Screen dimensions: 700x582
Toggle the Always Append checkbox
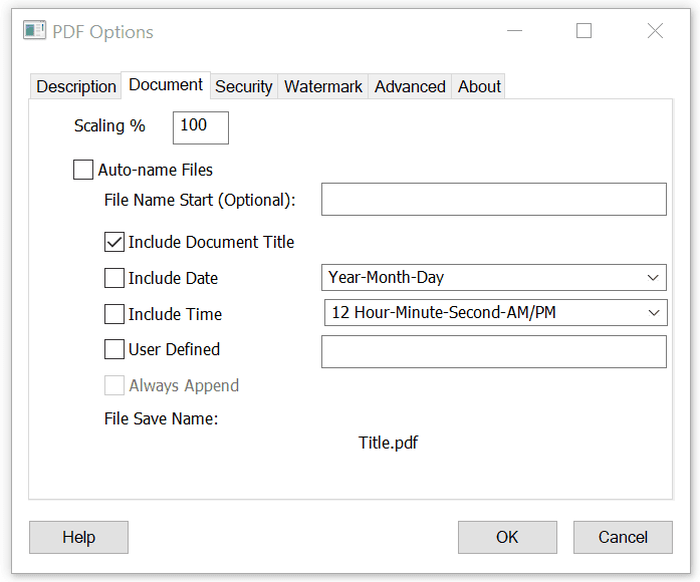pos(114,385)
